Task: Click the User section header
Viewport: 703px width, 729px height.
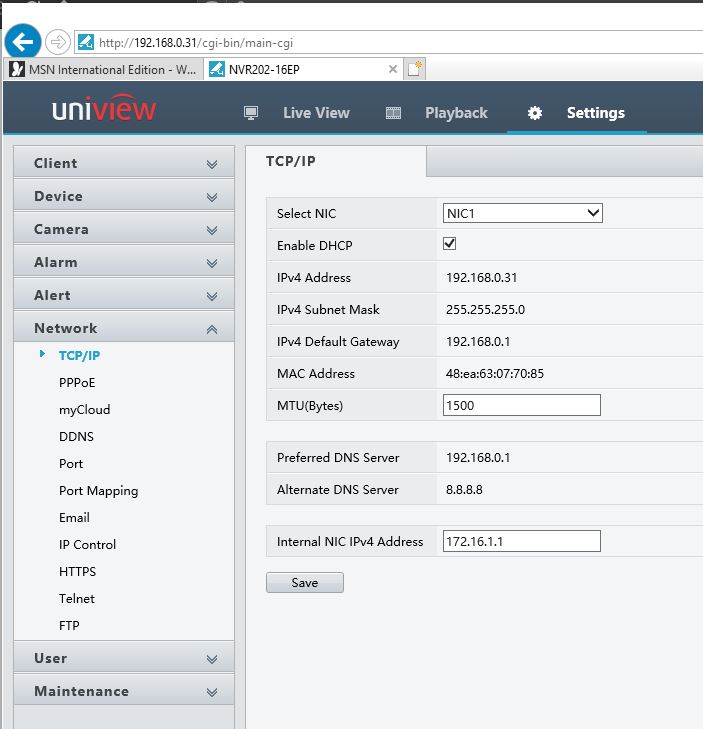Action: 124,658
